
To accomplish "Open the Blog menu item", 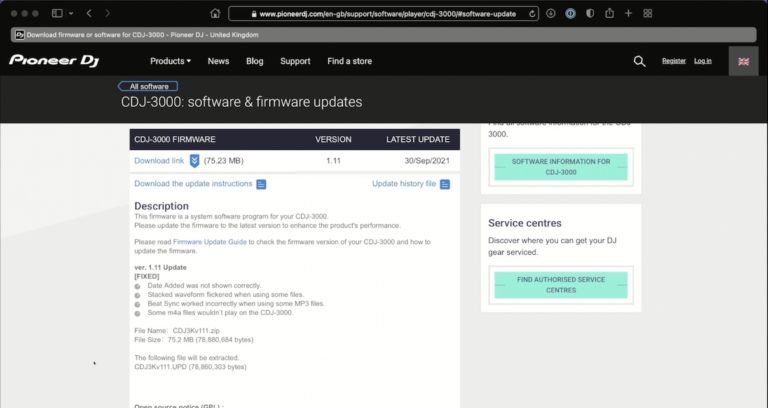I will tap(255, 61).
